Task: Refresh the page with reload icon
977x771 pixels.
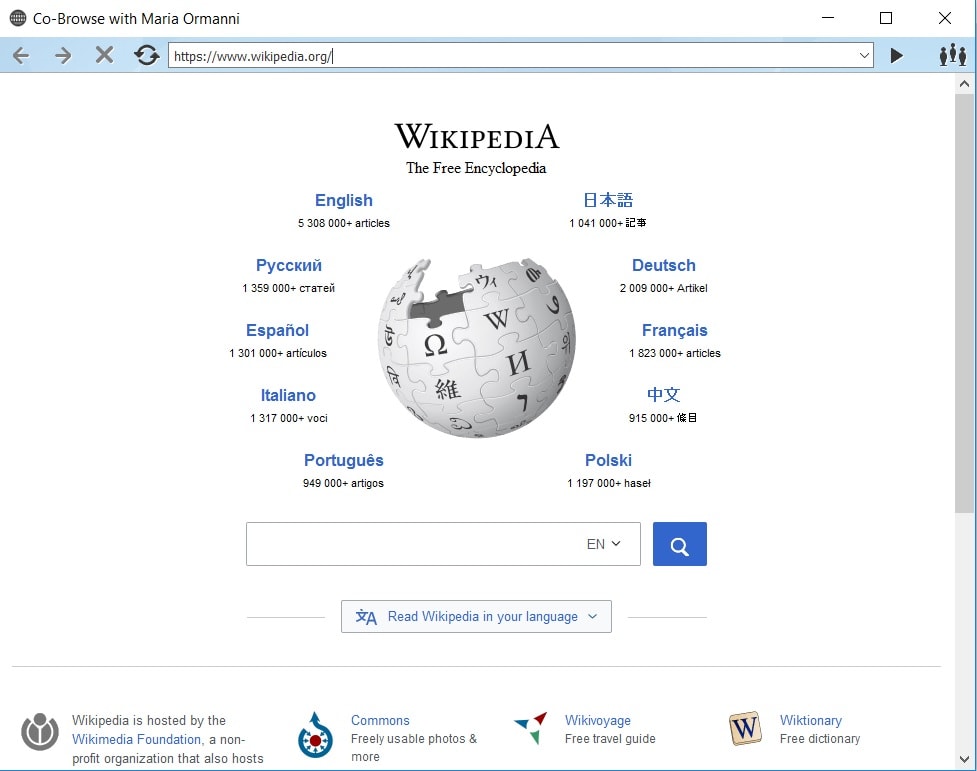Action: click(x=146, y=55)
